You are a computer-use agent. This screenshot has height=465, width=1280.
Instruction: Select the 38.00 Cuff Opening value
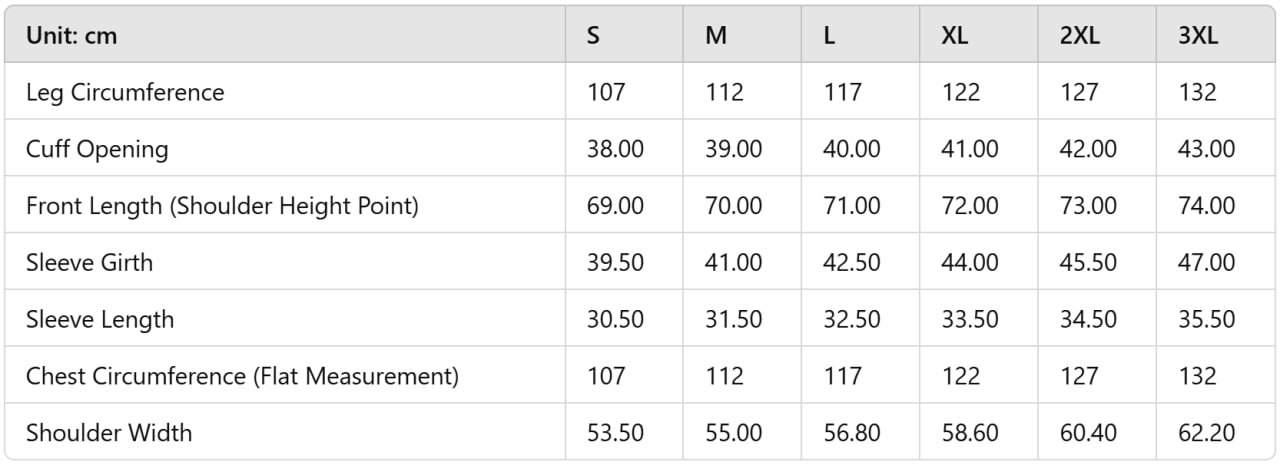pyautogui.click(x=615, y=150)
